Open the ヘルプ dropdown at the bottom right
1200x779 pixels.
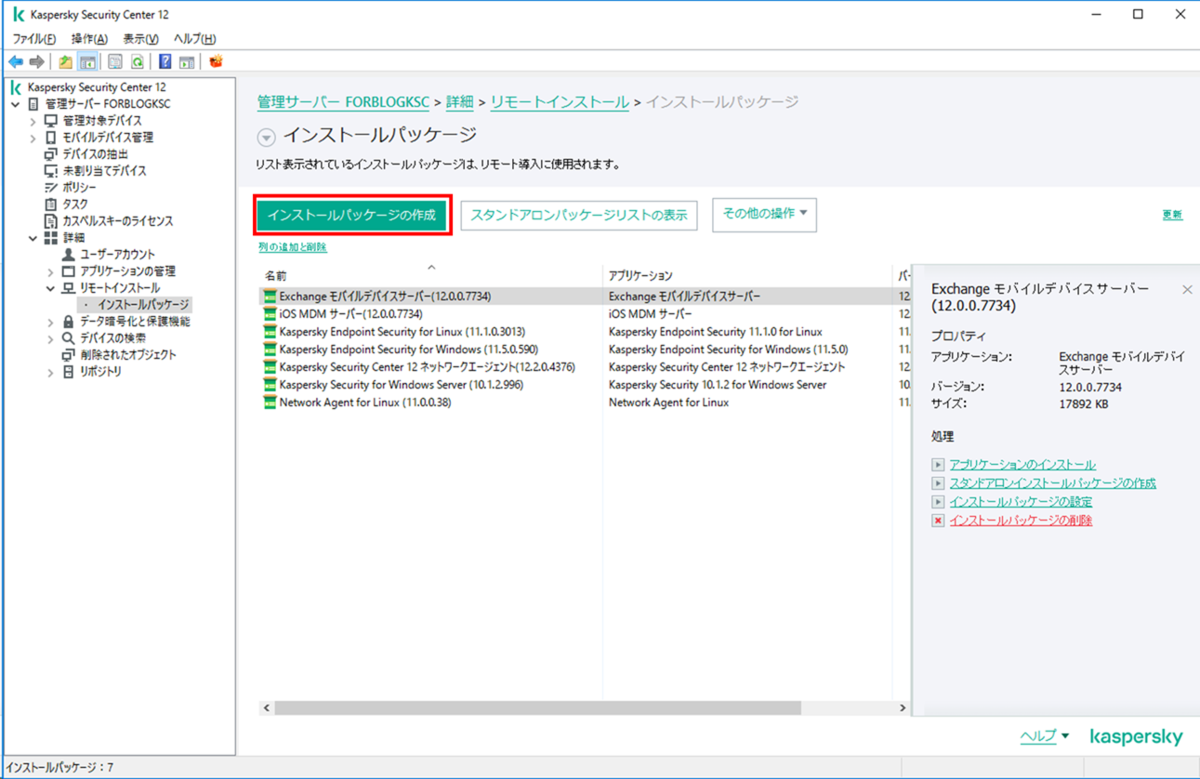[1044, 736]
